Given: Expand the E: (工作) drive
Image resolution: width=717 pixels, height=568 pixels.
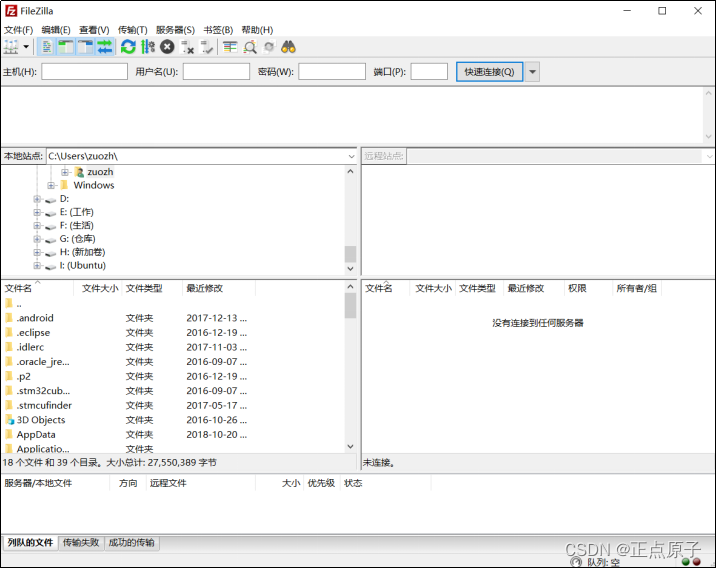Looking at the screenshot, I should (37, 212).
